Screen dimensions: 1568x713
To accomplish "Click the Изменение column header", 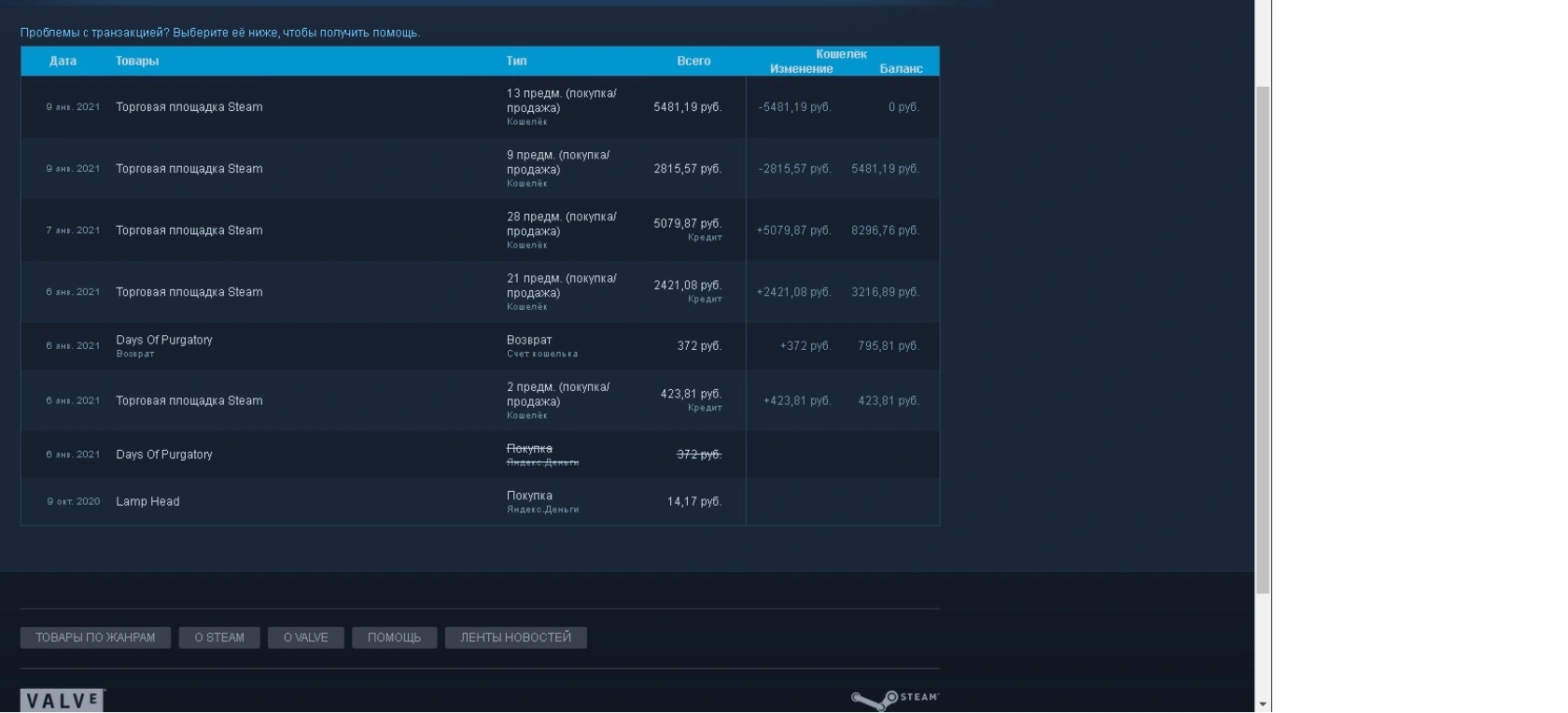I will point(801,68).
